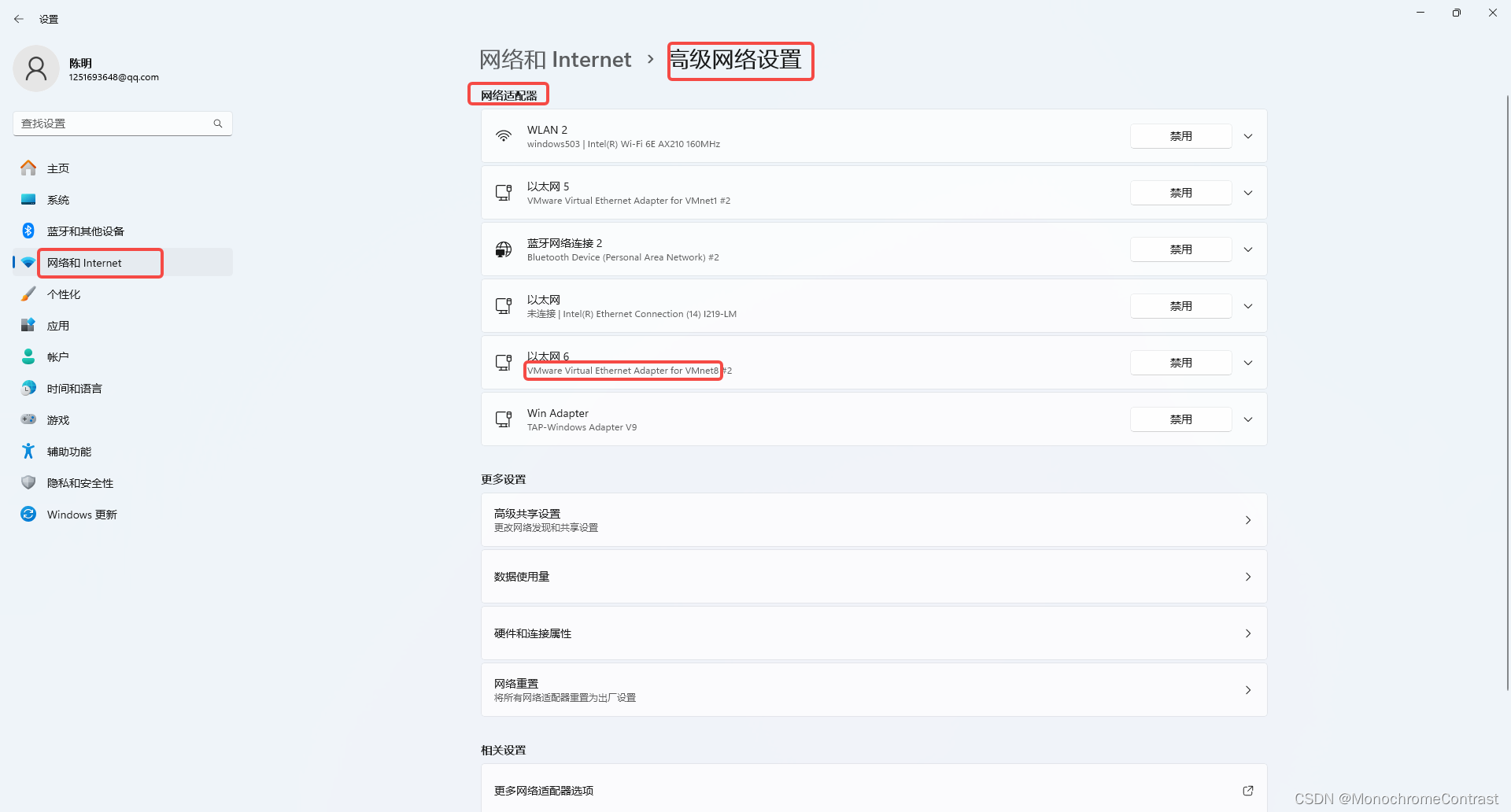Open the user profile avatar

(36, 69)
